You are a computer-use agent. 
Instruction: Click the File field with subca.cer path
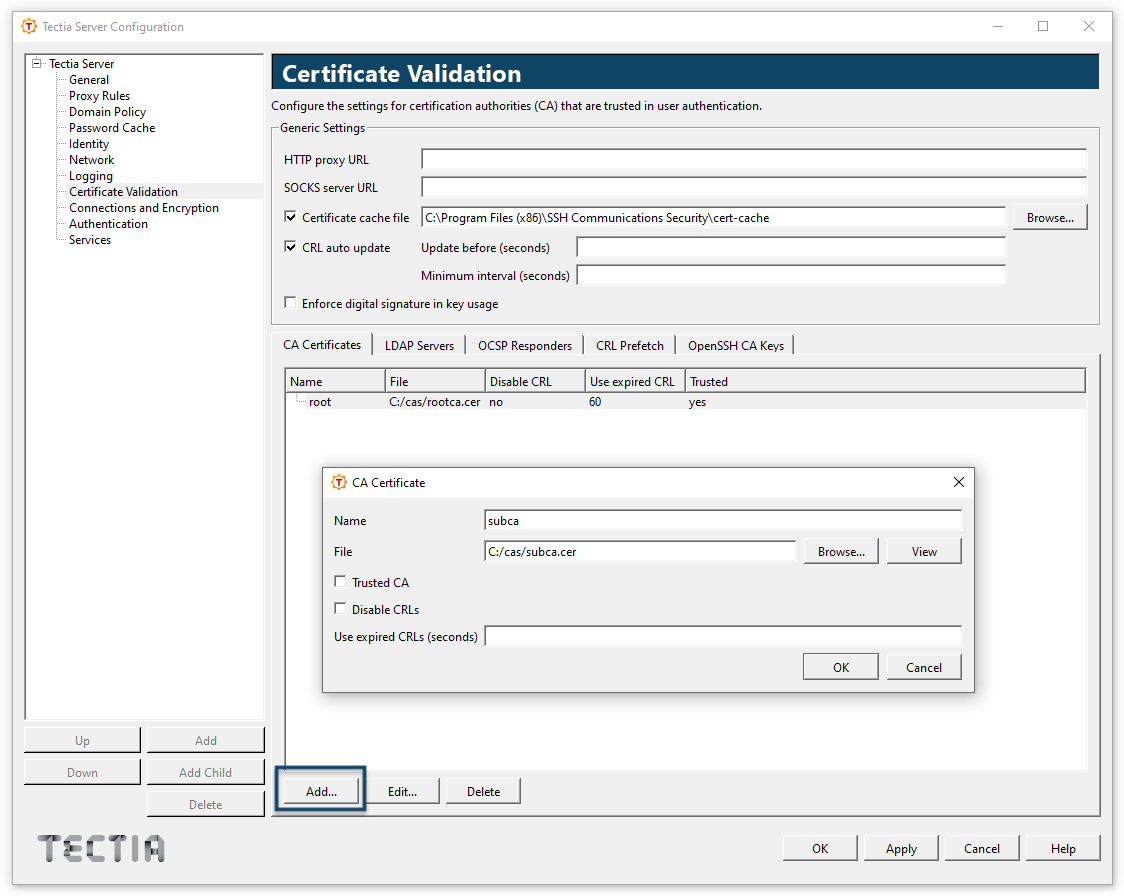(640, 551)
